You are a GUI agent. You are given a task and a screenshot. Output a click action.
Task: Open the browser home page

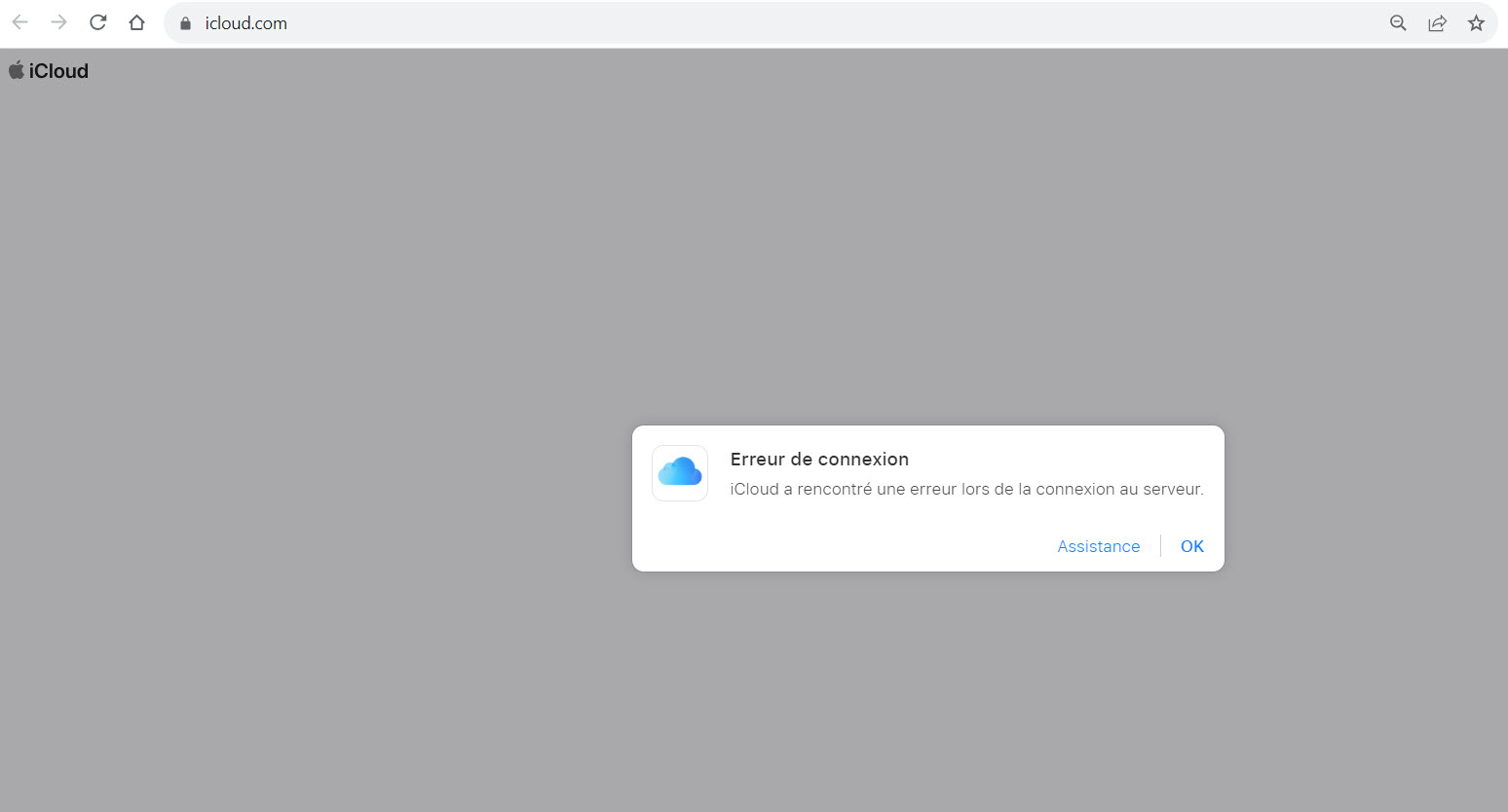[x=137, y=22]
